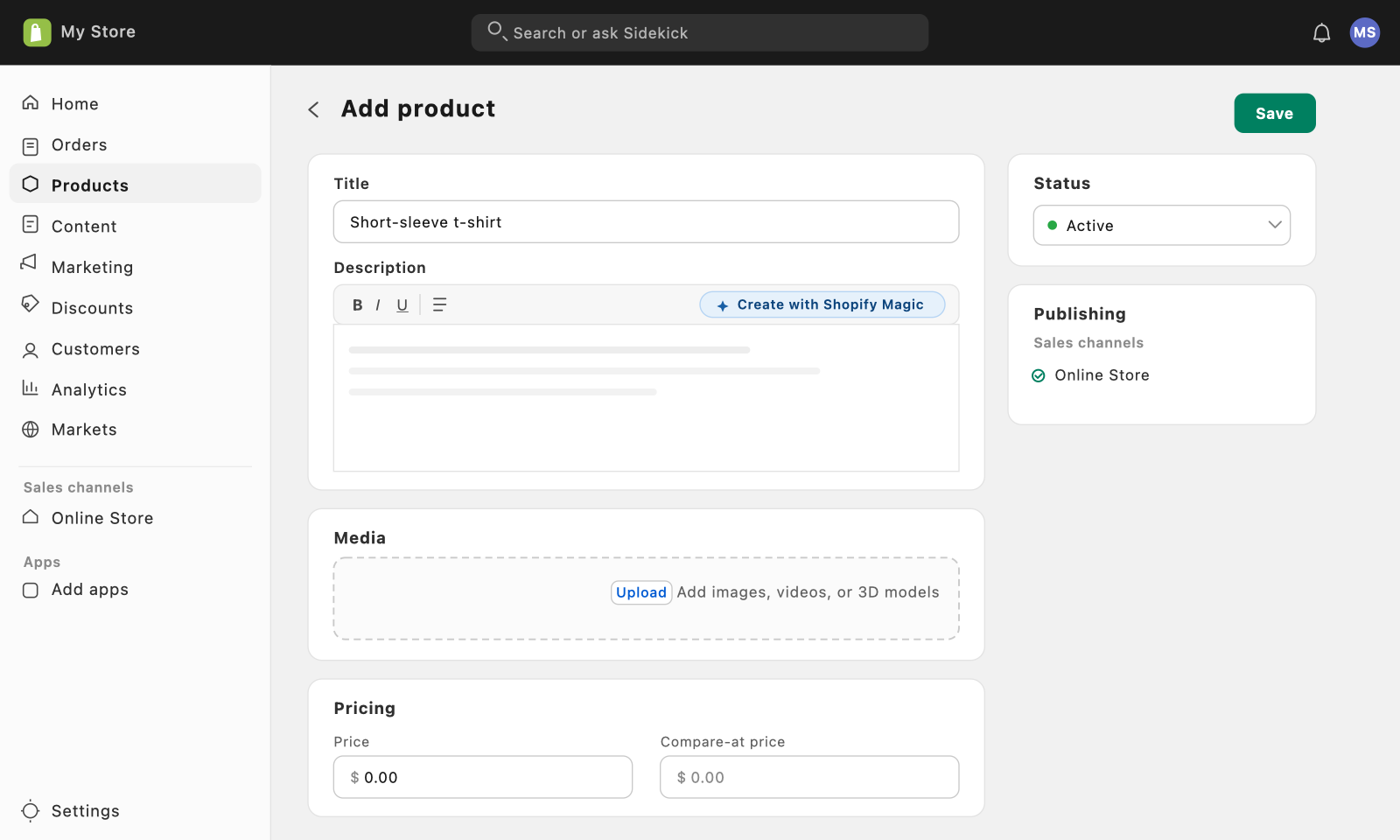
Task: Select Add apps in the sidebar
Action: click(135, 590)
